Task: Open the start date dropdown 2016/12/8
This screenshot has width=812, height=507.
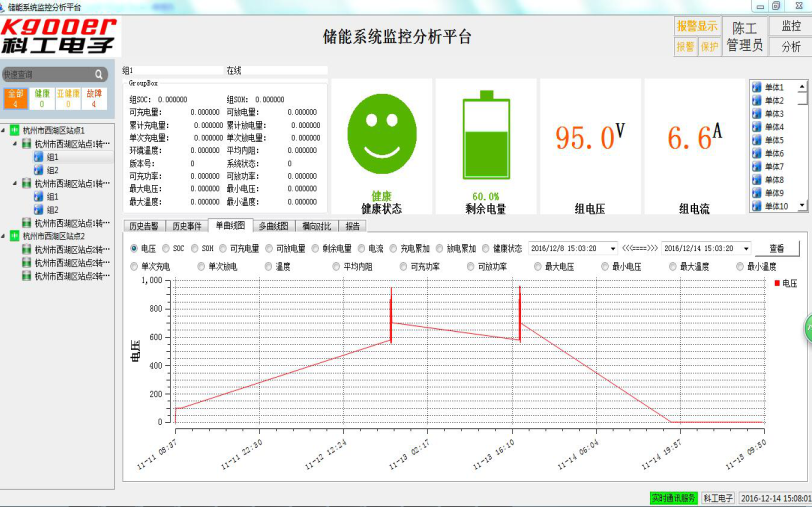Action: click(612, 248)
